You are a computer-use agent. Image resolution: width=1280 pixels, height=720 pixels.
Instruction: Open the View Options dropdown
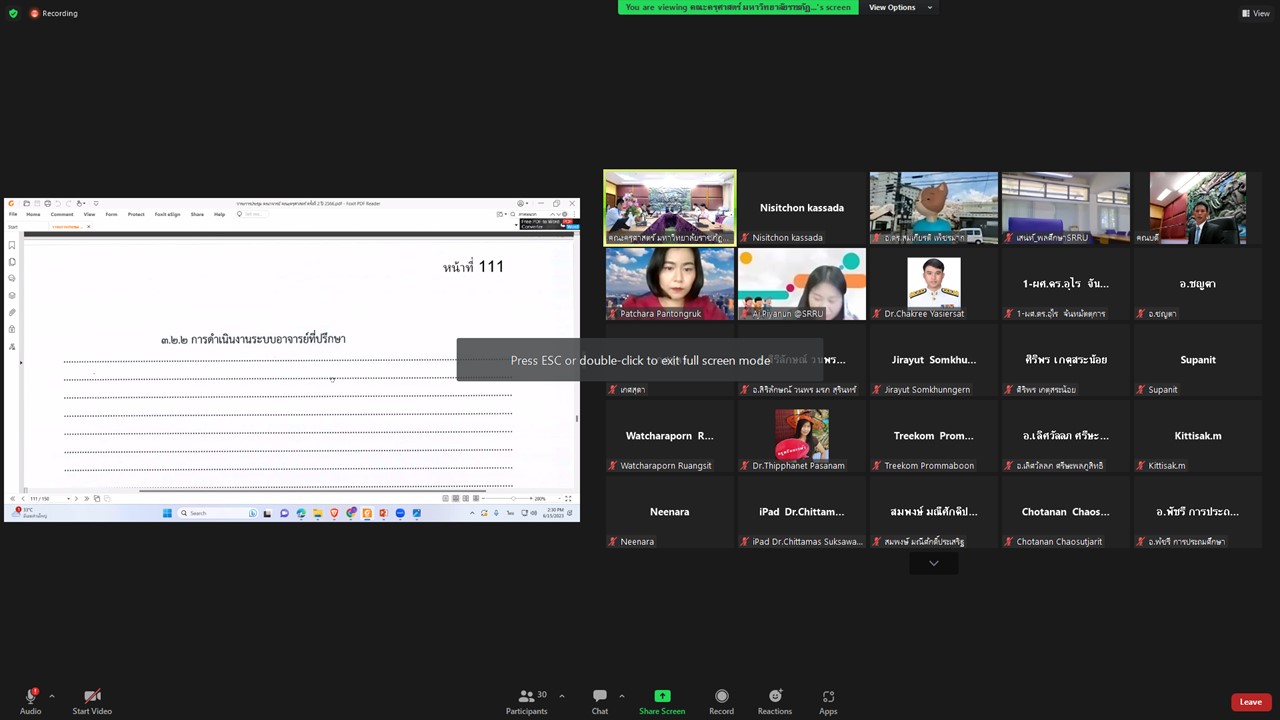coord(900,7)
